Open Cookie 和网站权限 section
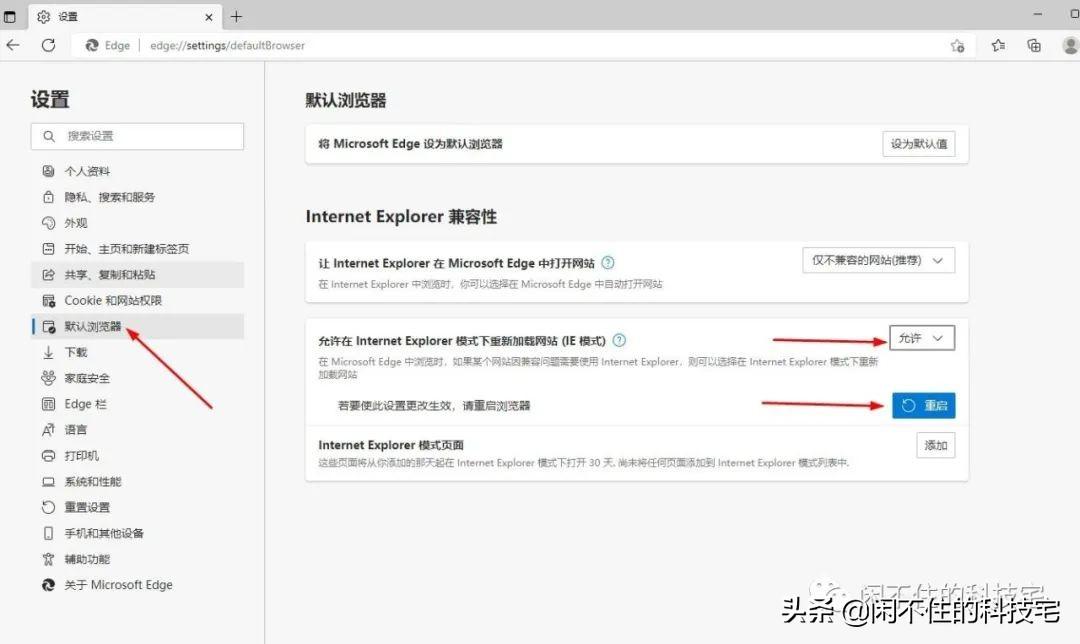 click(x=137, y=300)
